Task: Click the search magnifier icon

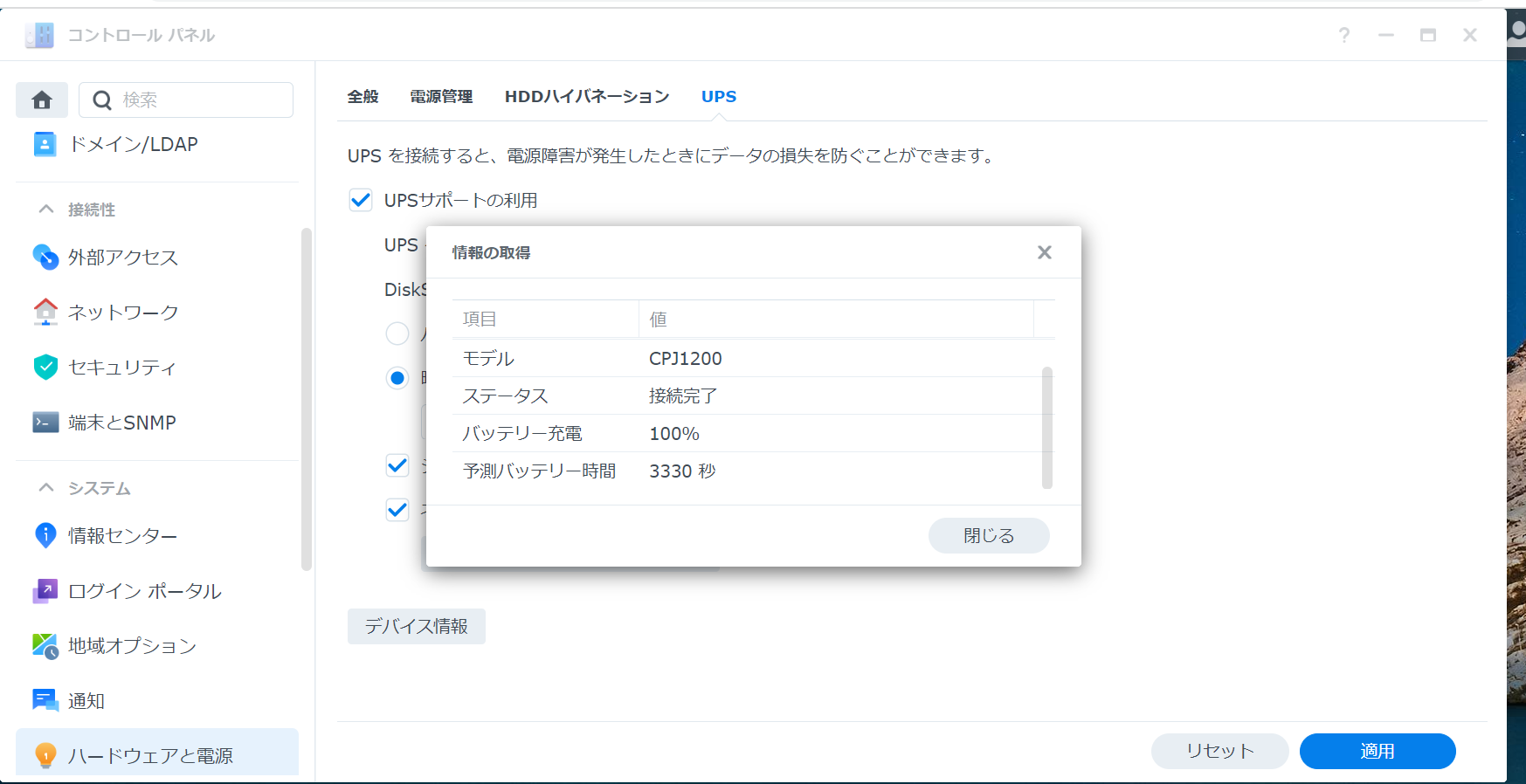Action: click(x=102, y=100)
